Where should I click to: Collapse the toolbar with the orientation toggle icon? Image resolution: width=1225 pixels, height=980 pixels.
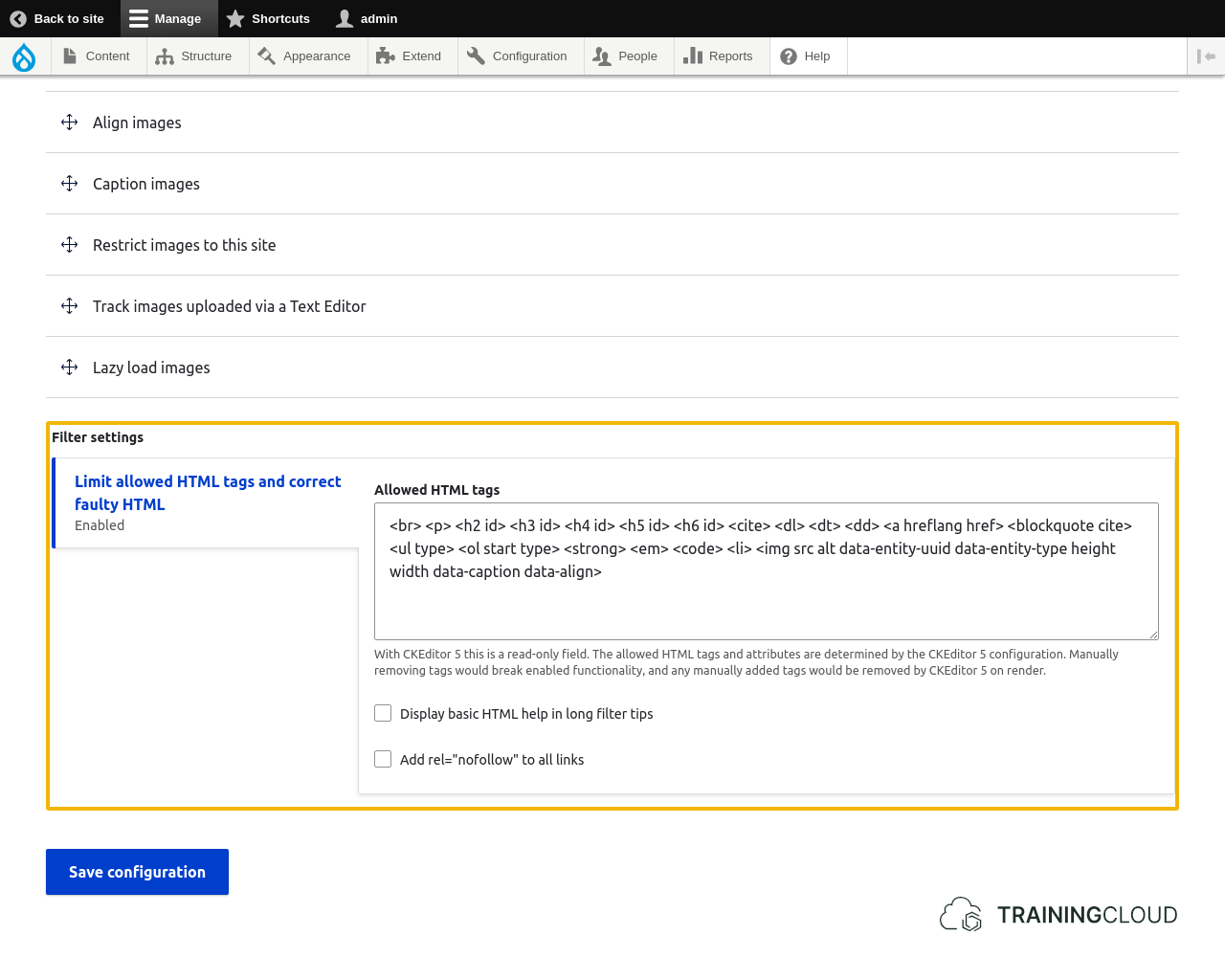(x=1206, y=56)
